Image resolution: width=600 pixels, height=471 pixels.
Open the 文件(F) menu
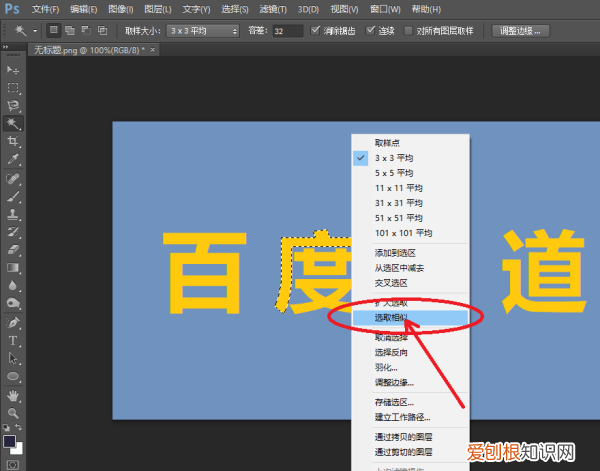(x=45, y=9)
